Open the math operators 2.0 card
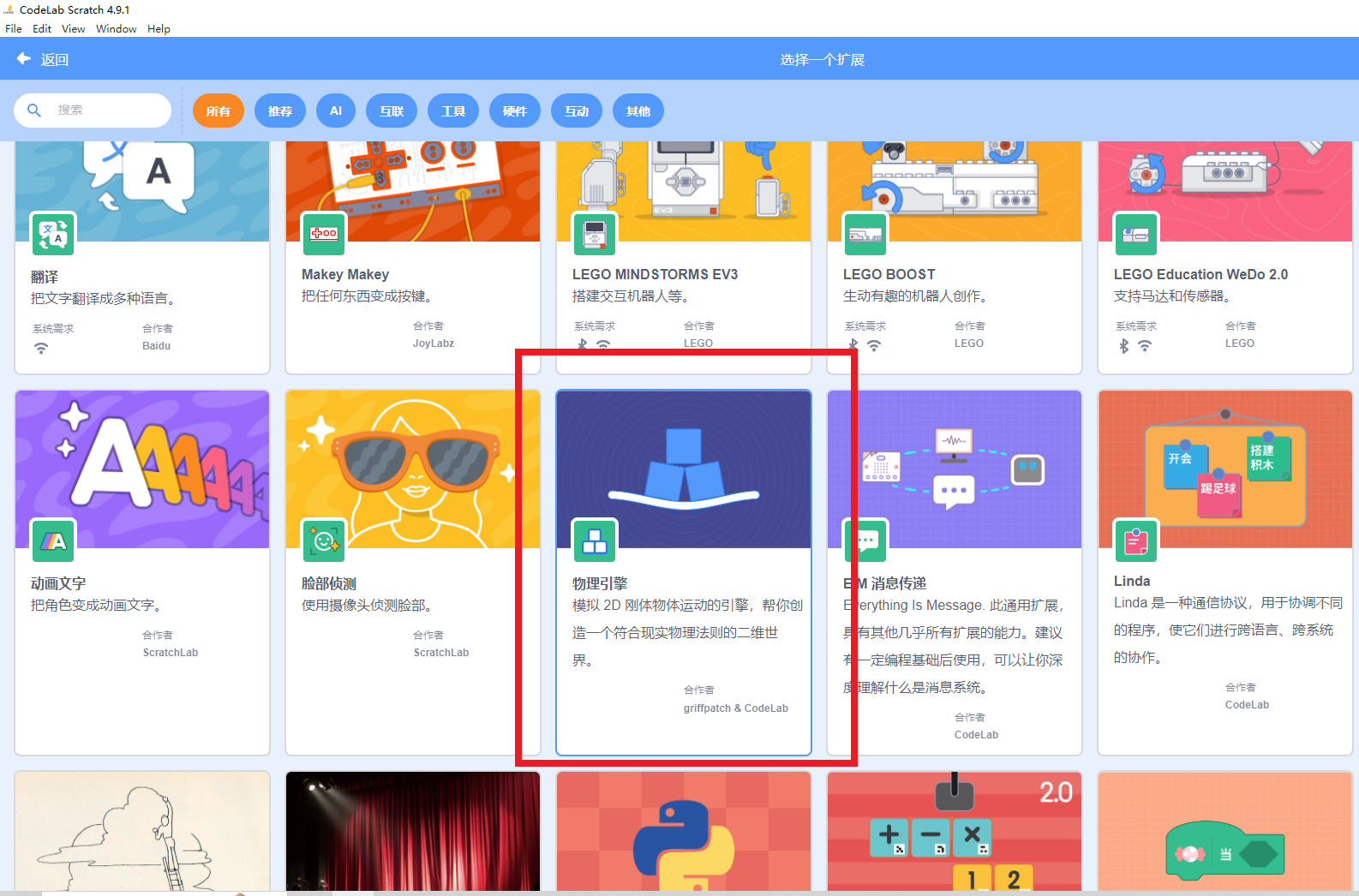 pos(955,831)
